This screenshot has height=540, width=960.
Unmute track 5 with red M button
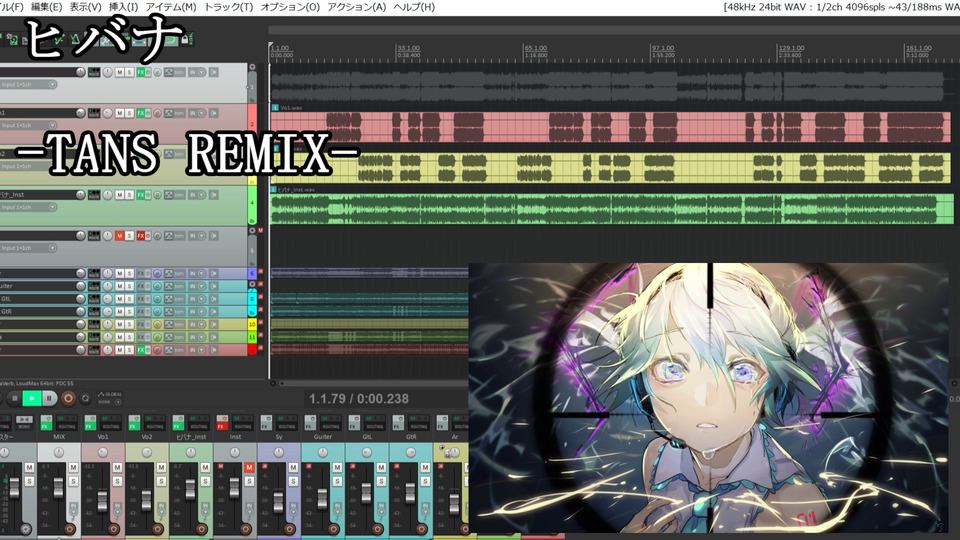120,236
